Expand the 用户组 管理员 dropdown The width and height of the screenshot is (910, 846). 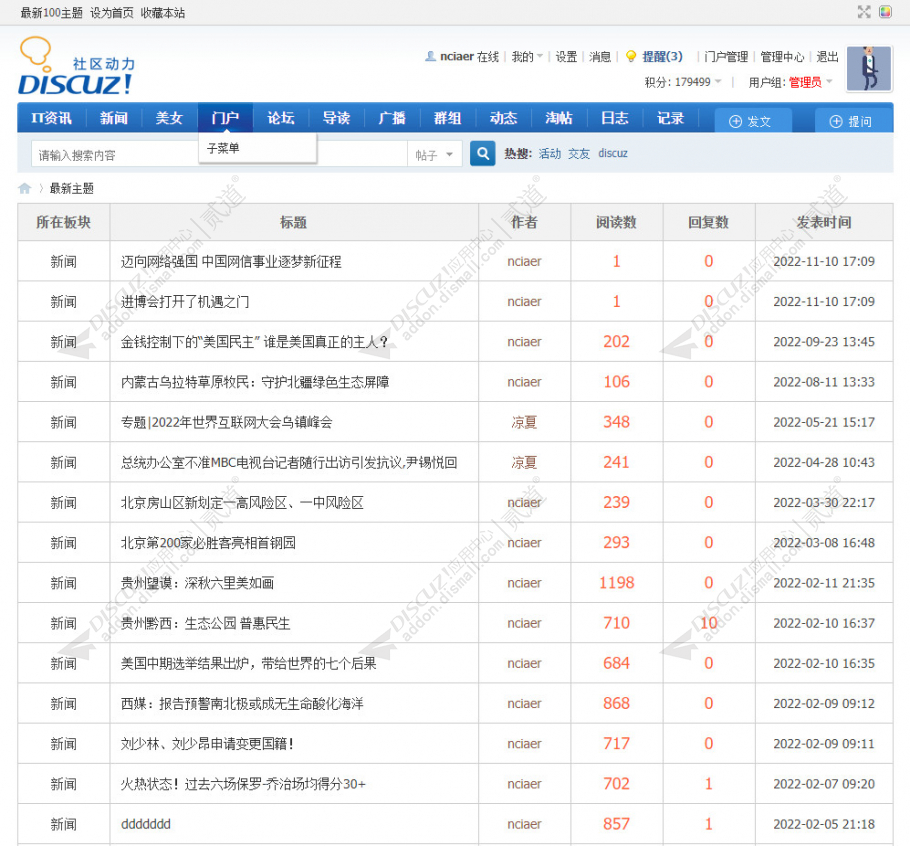(x=790, y=82)
